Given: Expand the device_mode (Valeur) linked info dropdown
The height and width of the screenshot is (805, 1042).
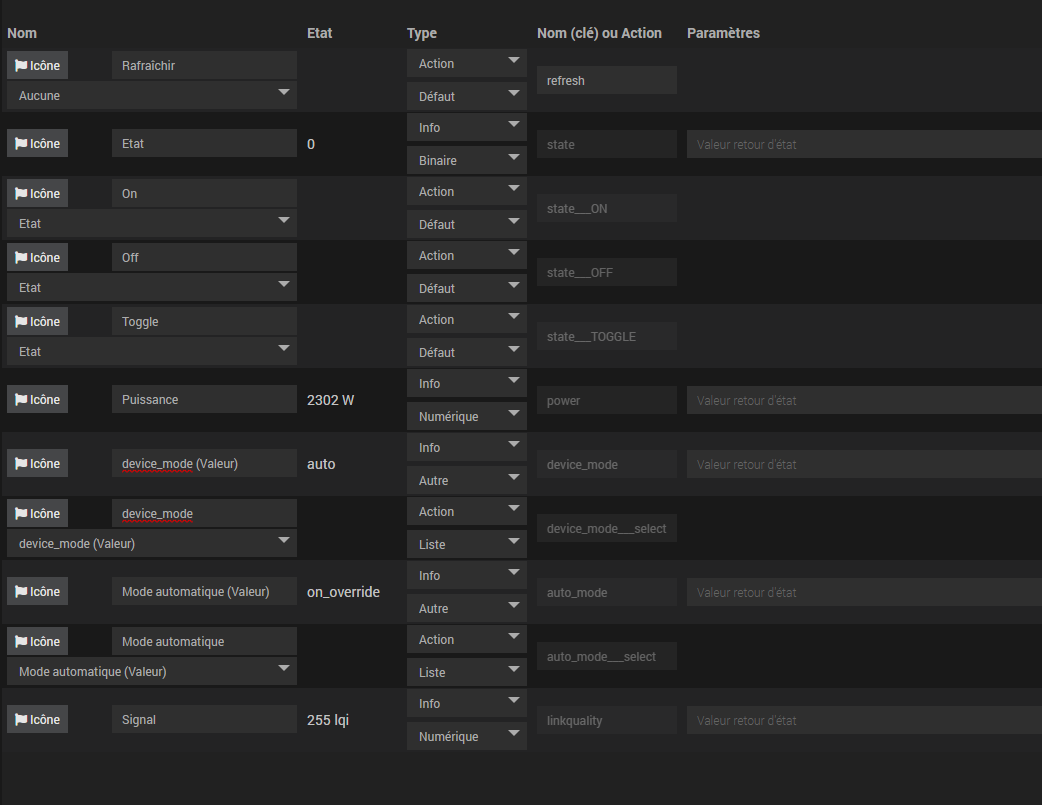Looking at the screenshot, I should click(x=151, y=544).
